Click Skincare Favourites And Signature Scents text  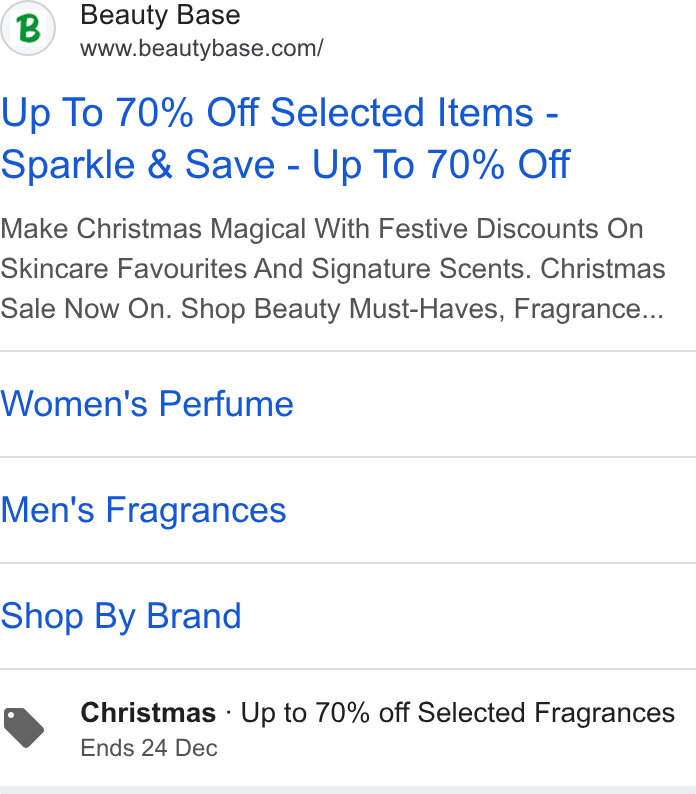[x=266, y=268]
